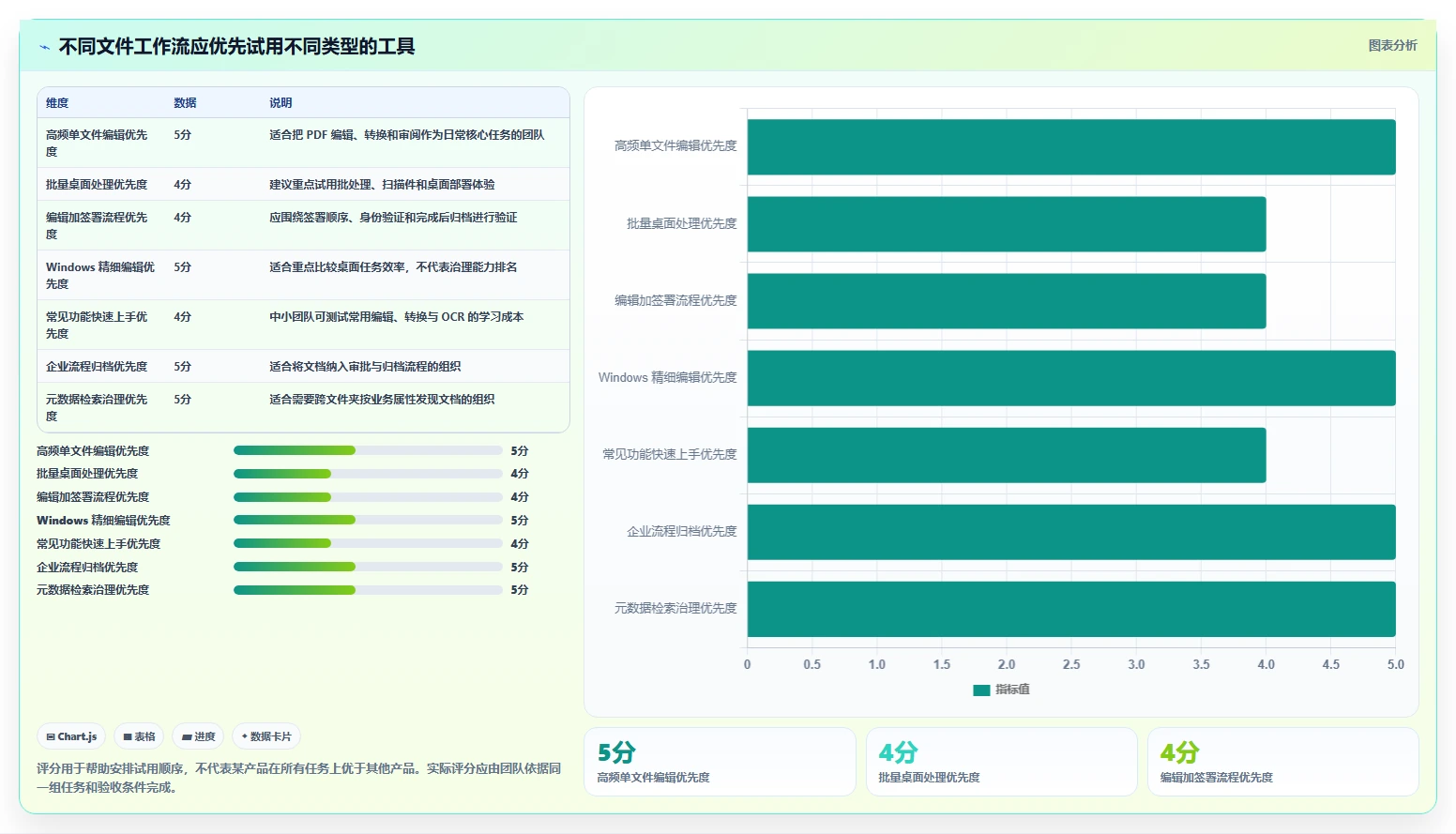Click the chart bar for 高频单文件编辑优先度

coord(1071,147)
